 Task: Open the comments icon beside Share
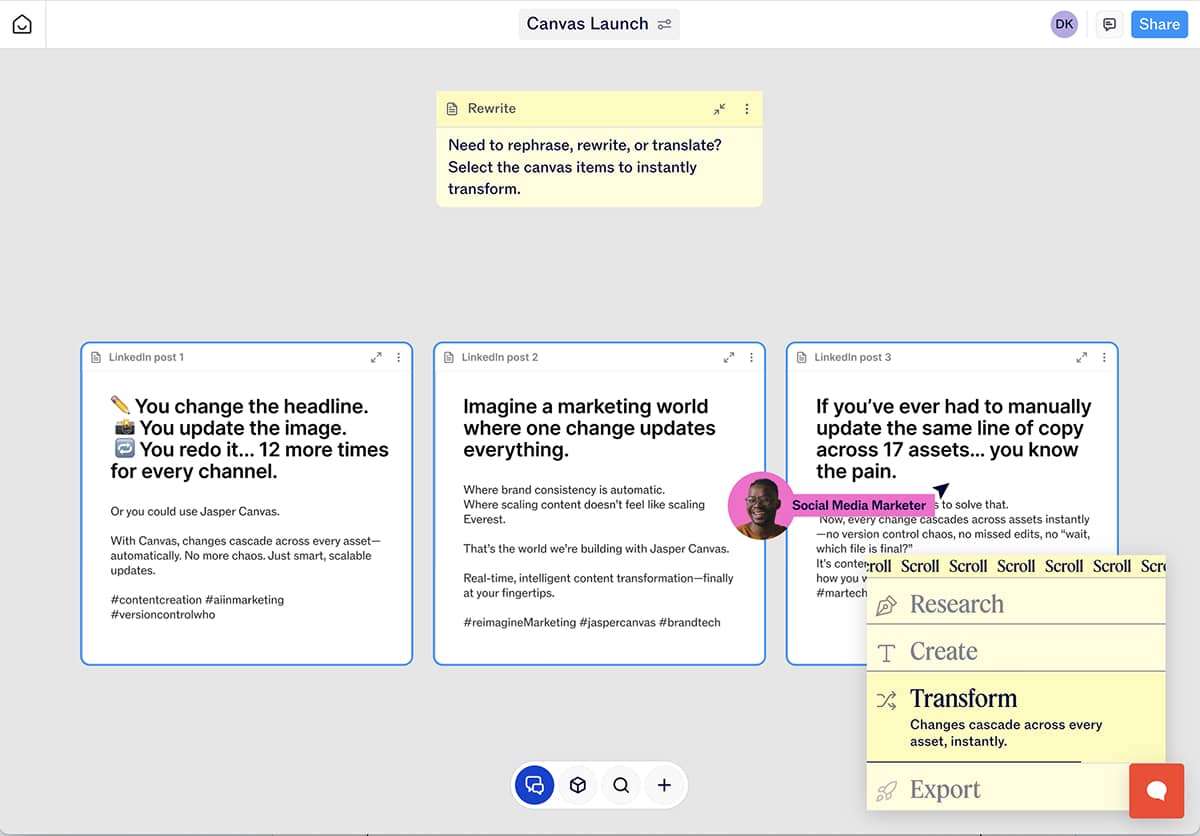[1109, 24]
